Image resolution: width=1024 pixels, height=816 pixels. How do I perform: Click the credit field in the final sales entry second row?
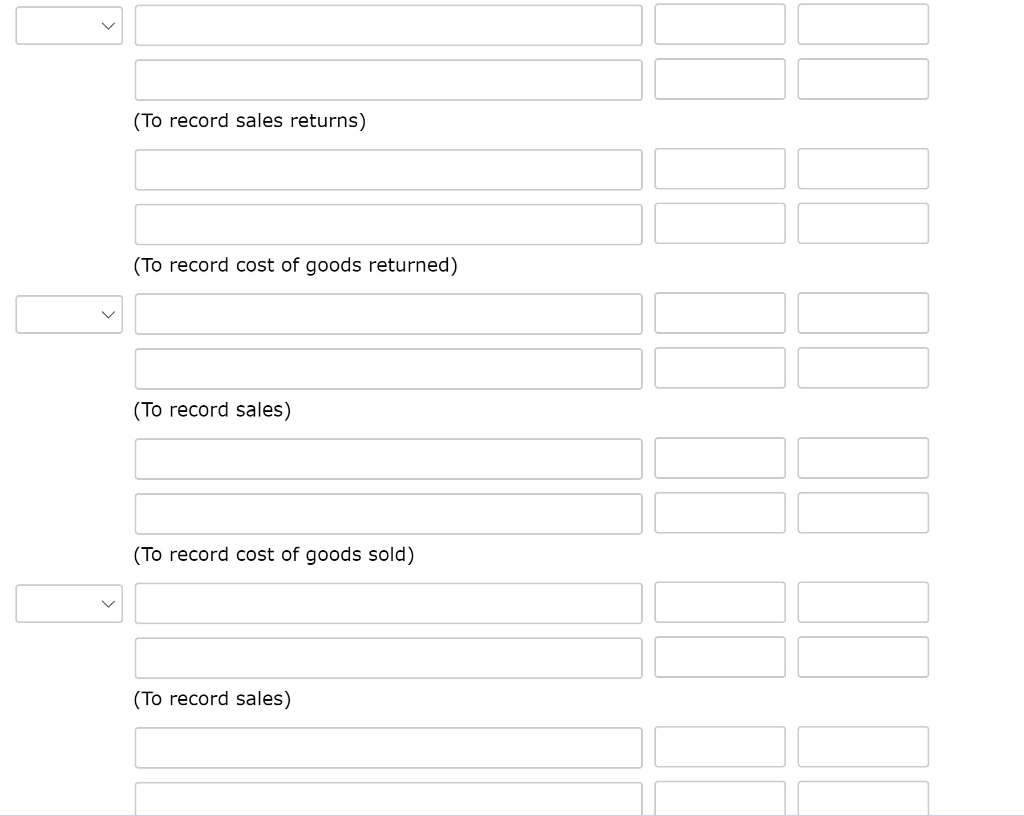pyautogui.click(x=863, y=657)
